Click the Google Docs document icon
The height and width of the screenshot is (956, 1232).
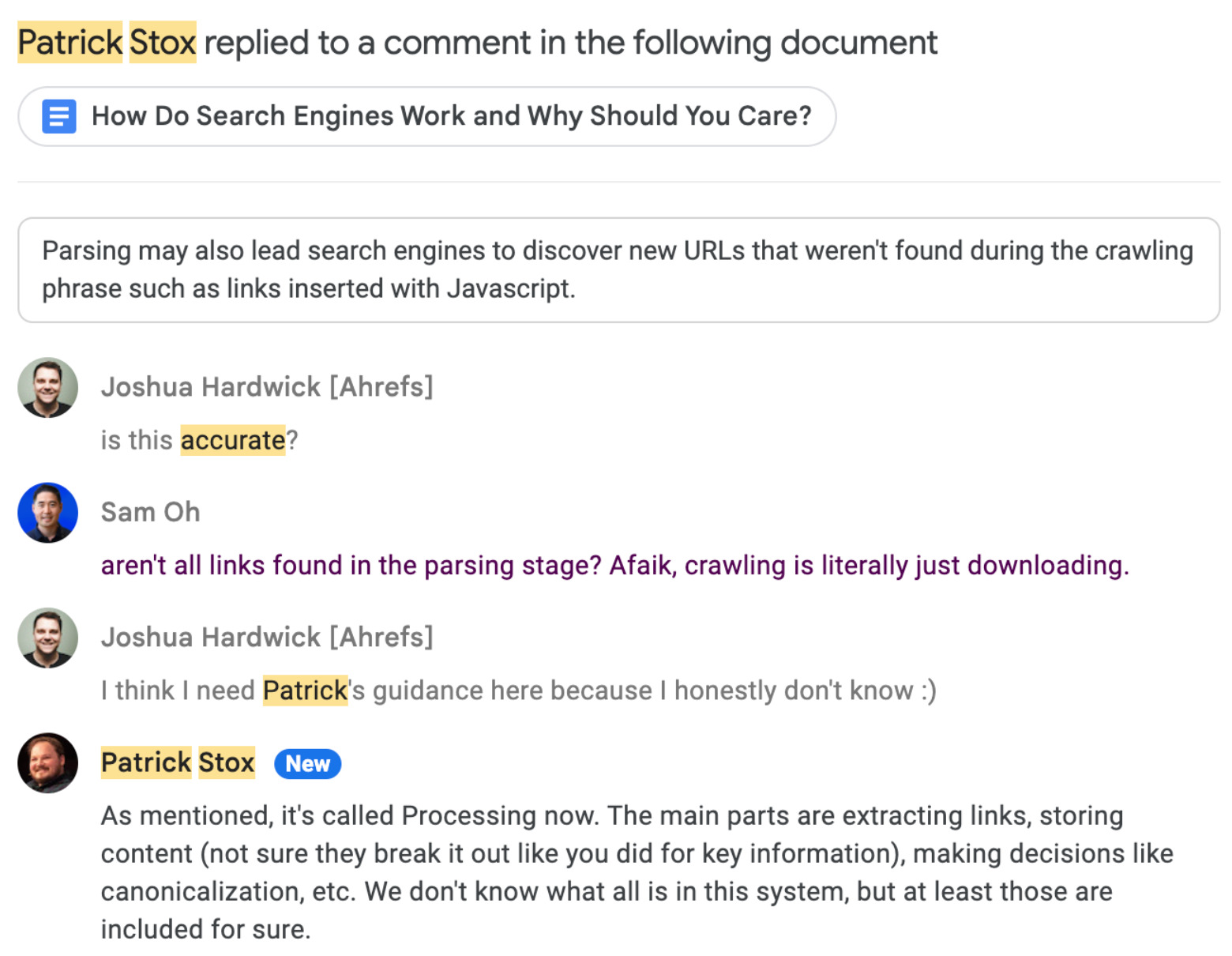[x=58, y=116]
